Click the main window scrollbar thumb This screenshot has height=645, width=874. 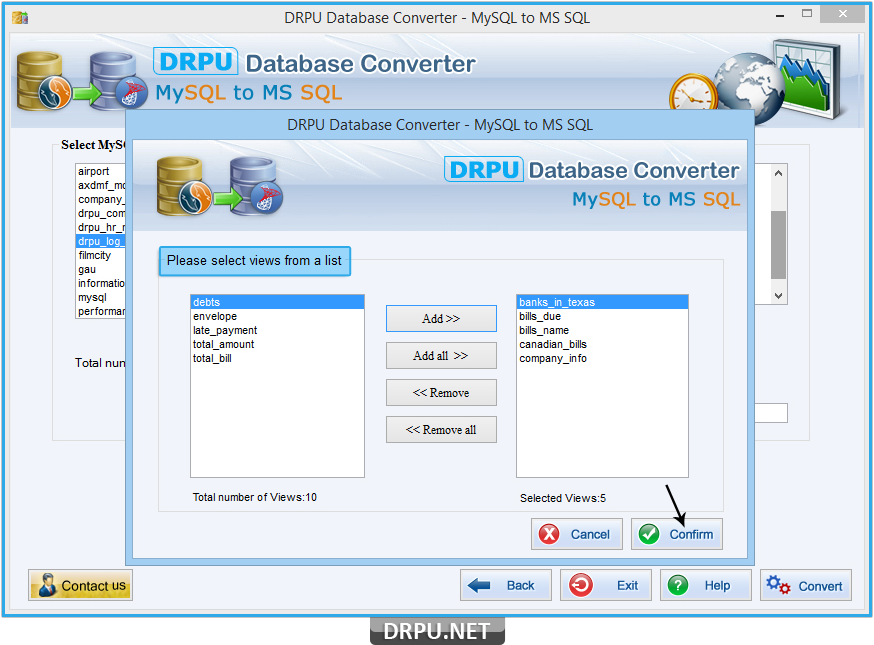coord(779,244)
